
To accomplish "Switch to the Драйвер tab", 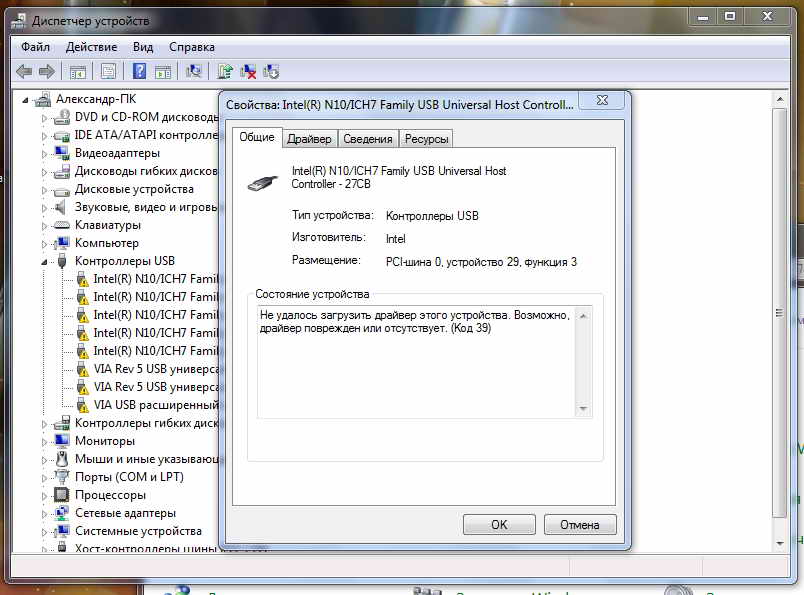I will click(309, 139).
